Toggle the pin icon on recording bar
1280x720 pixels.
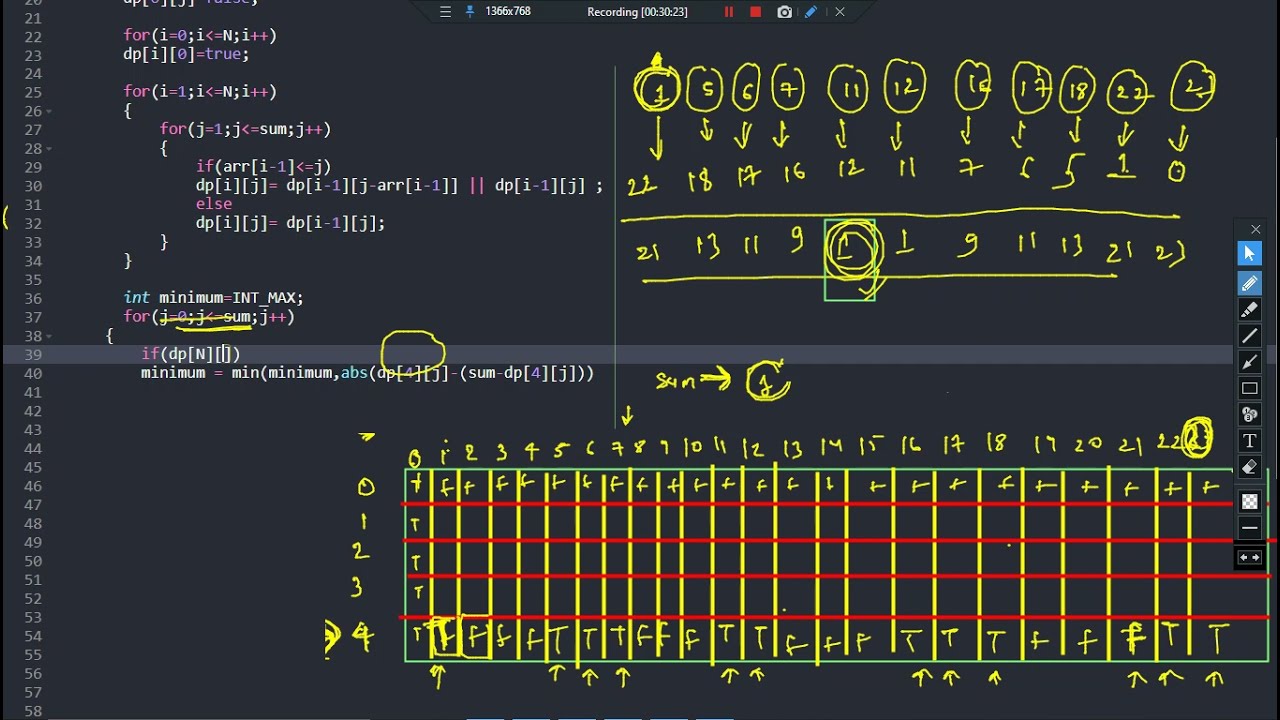tap(470, 12)
